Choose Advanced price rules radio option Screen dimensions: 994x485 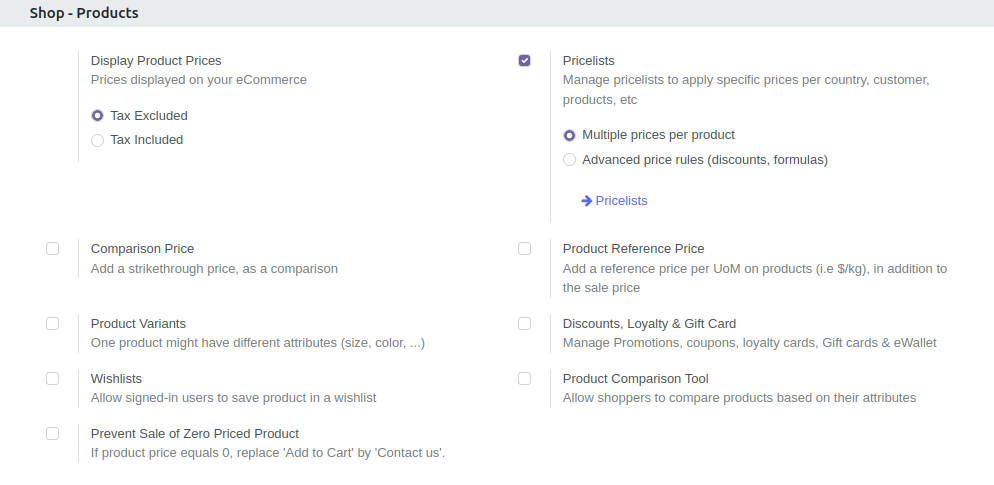pos(569,160)
